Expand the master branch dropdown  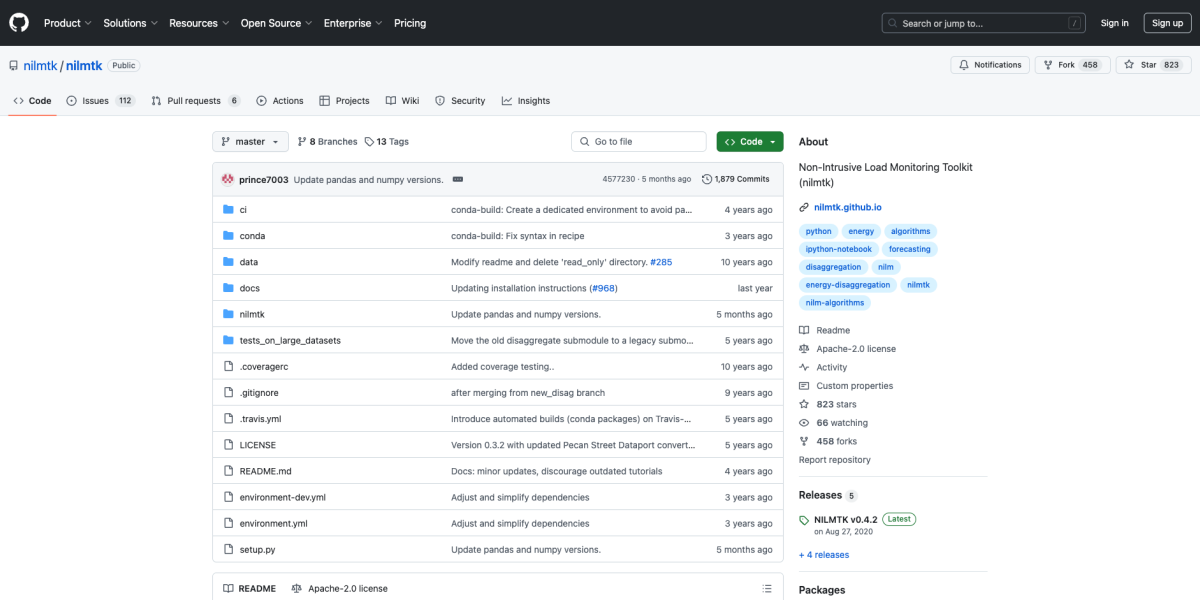(x=250, y=142)
